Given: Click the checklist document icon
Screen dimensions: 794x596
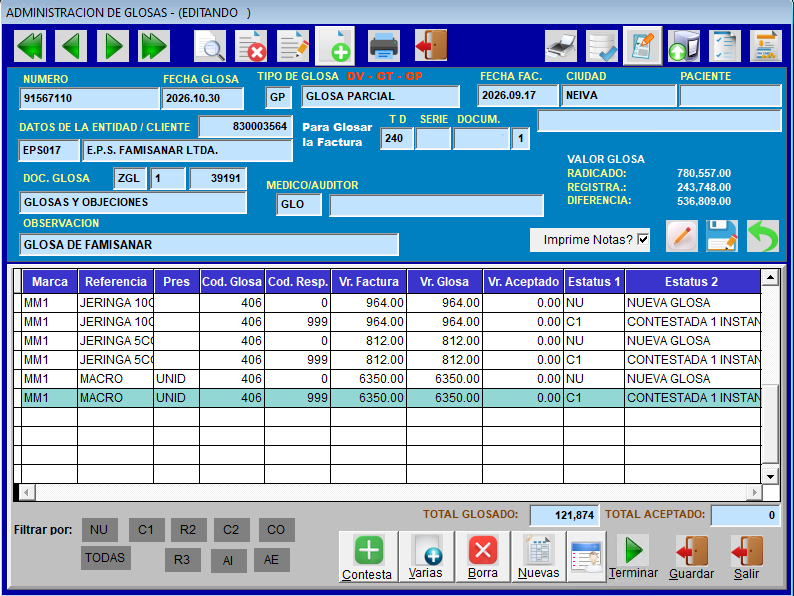Looking at the screenshot, I should pyautogui.click(x=725, y=46).
